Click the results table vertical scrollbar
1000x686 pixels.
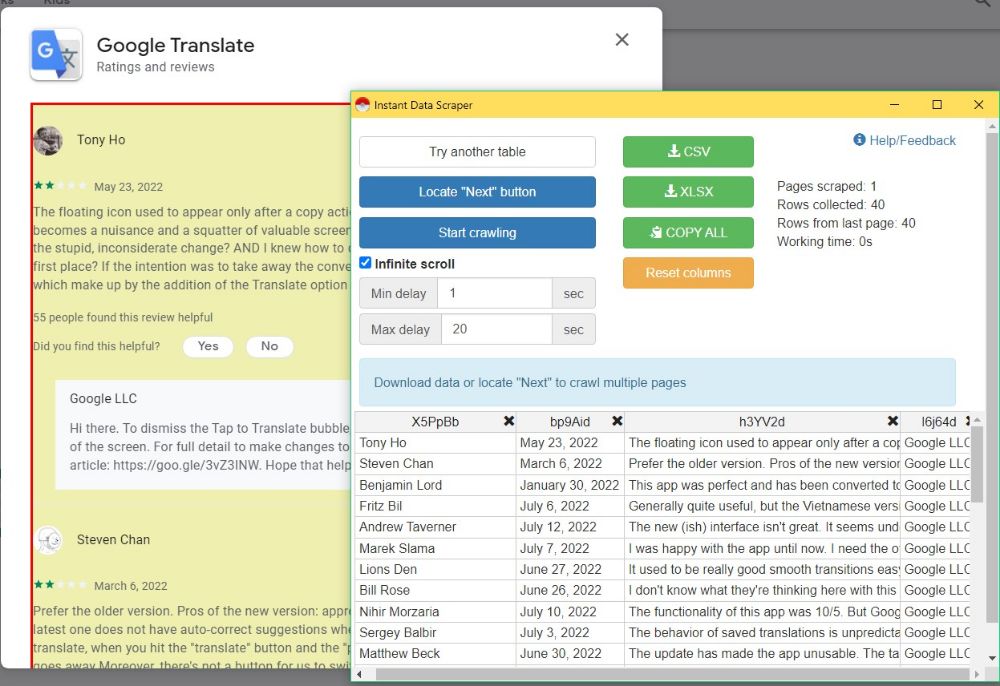(x=977, y=465)
